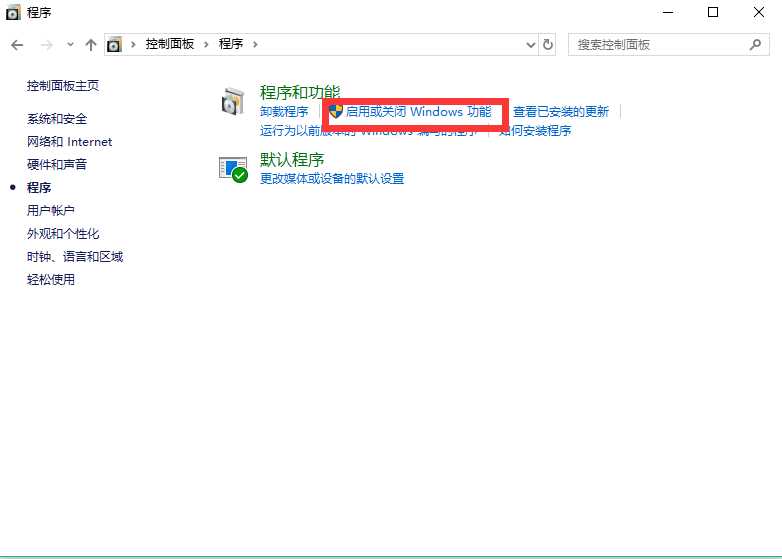Open 控制面板主页 link

coord(63,86)
